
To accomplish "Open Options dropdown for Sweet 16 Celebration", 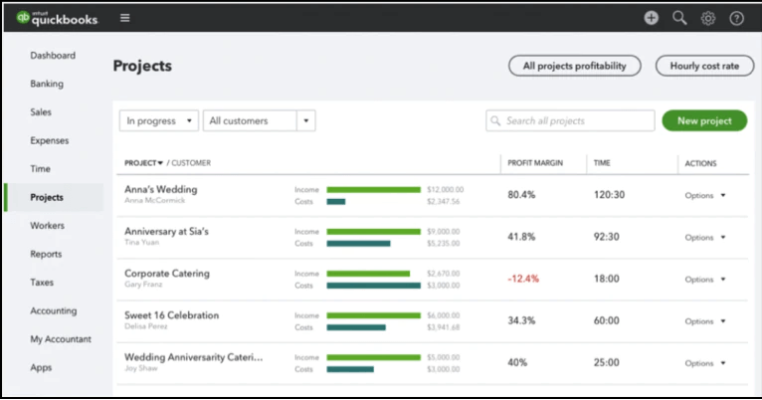I will click(705, 321).
